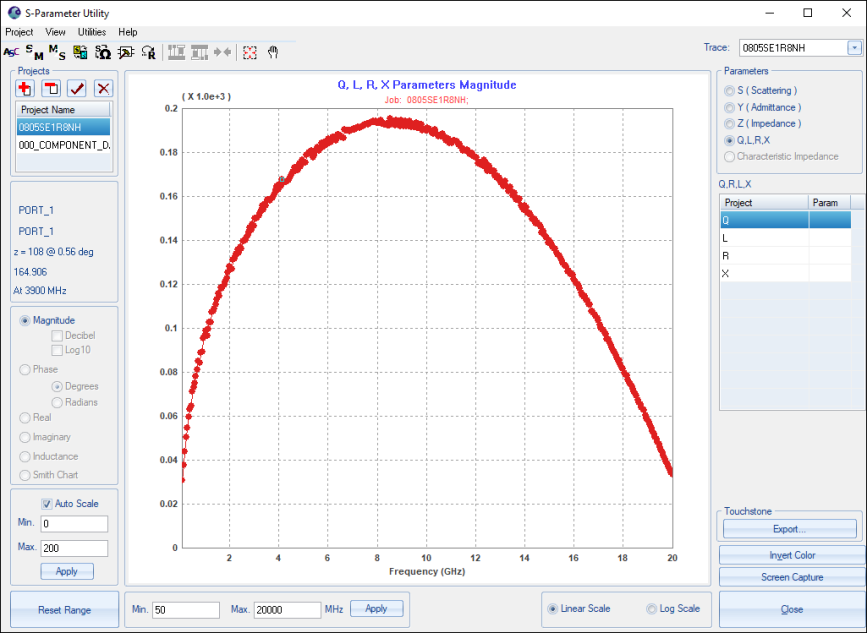Click the S-to-M conversion toolbar icon
The height and width of the screenshot is (633, 867).
pyautogui.click(x=34, y=52)
